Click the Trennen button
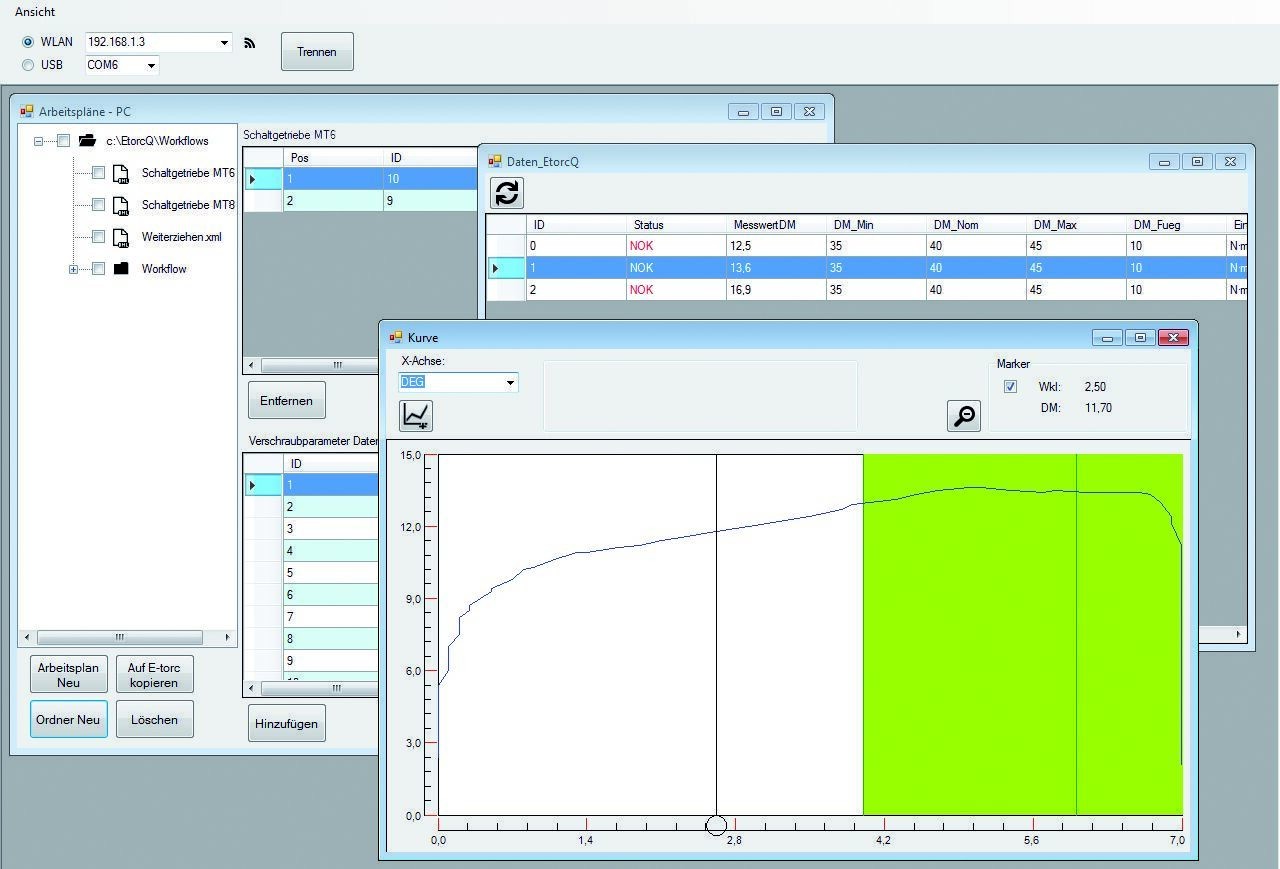This screenshot has width=1280, height=869. 317,52
